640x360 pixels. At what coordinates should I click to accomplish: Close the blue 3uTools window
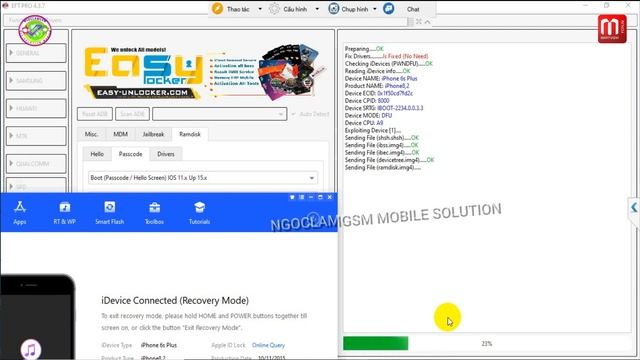(330, 197)
